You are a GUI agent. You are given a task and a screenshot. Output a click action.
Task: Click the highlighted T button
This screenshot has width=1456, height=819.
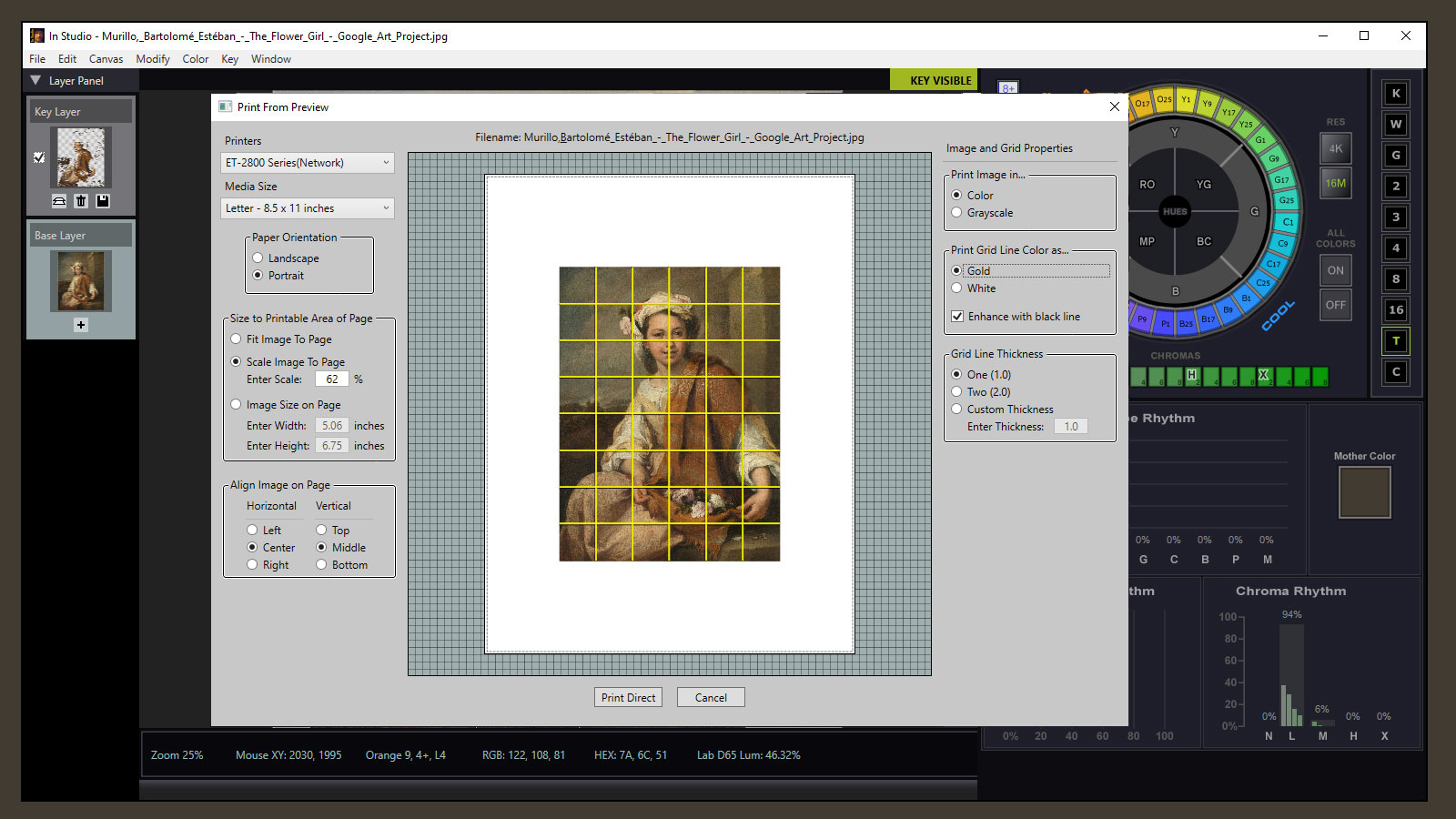coord(1396,341)
